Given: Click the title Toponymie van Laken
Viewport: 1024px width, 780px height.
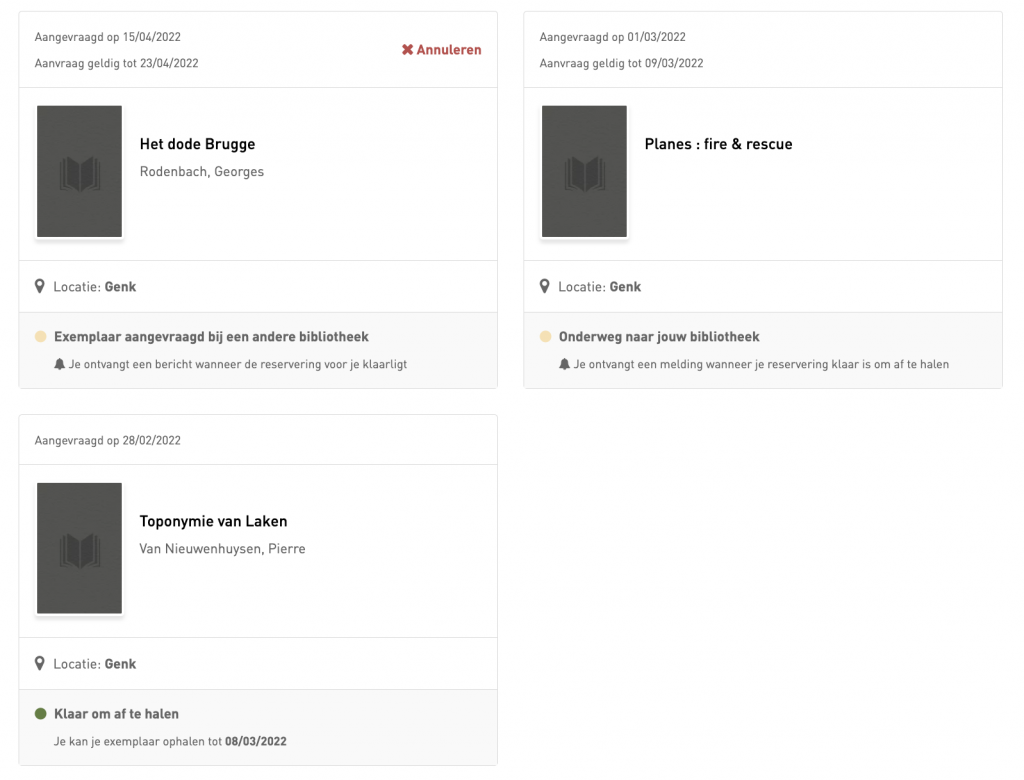Looking at the screenshot, I should pyautogui.click(x=213, y=521).
